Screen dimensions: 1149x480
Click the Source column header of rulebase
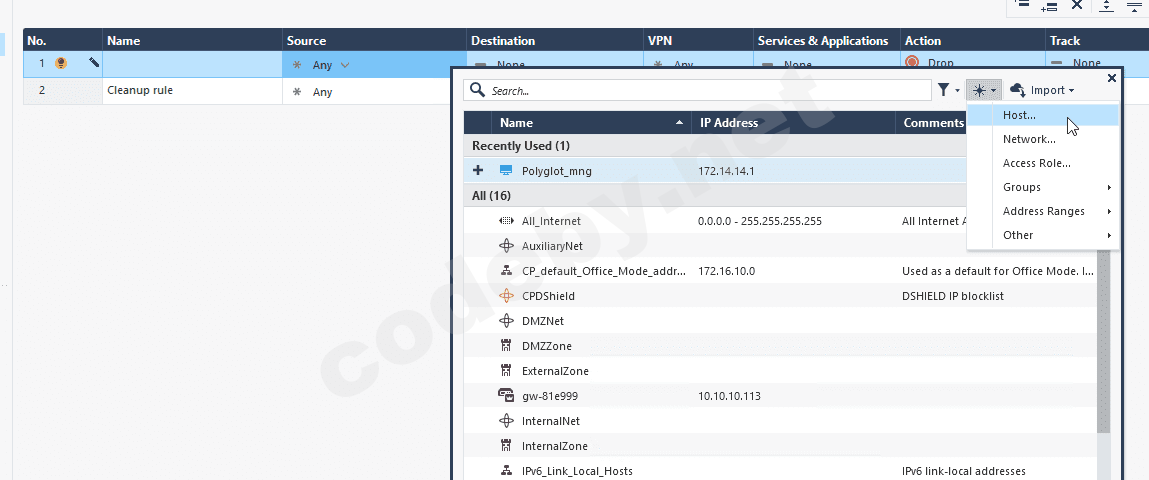point(374,40)
